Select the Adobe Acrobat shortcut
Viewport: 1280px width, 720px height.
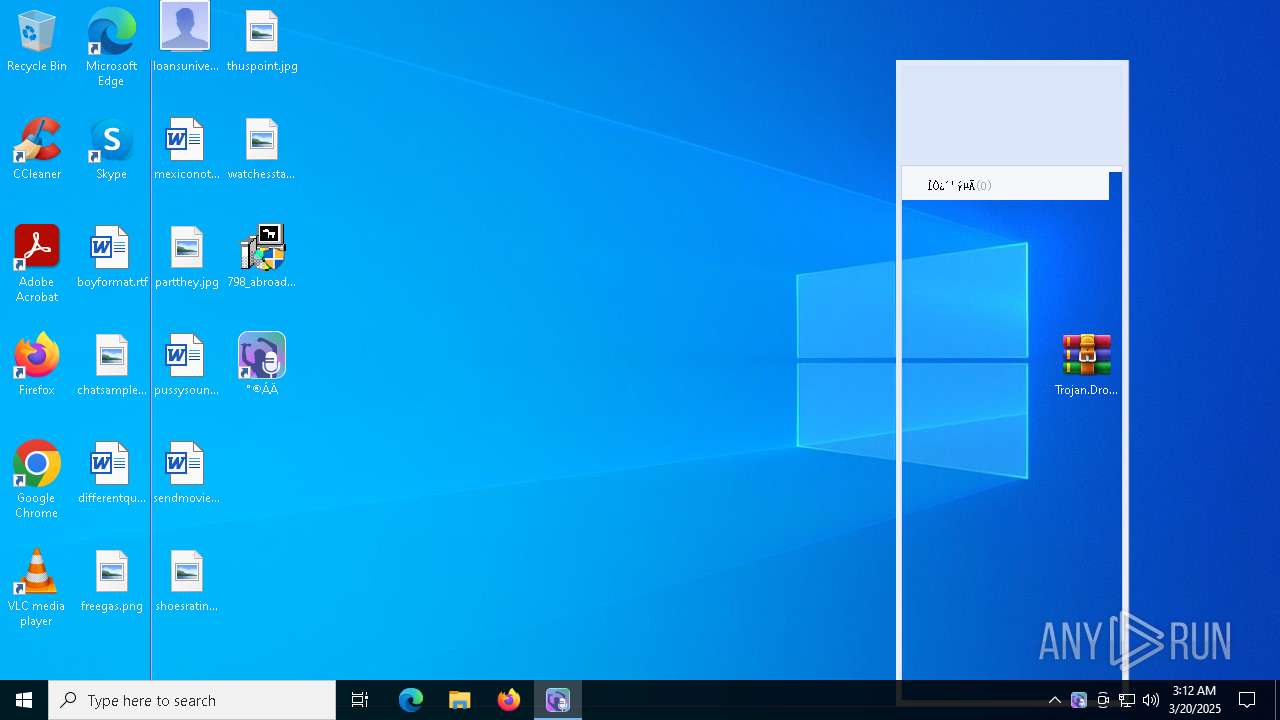click(37, 264)
